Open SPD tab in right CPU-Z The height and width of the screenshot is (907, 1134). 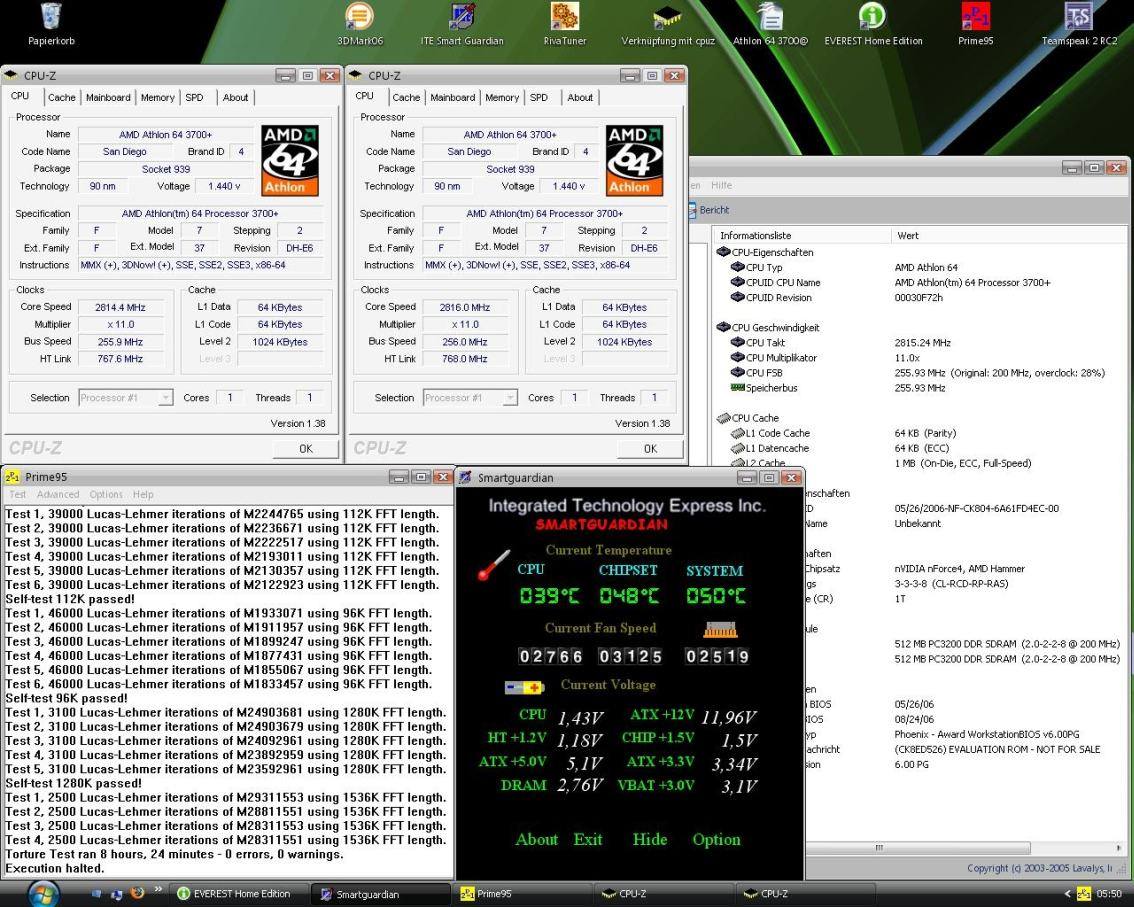point(539,98)
